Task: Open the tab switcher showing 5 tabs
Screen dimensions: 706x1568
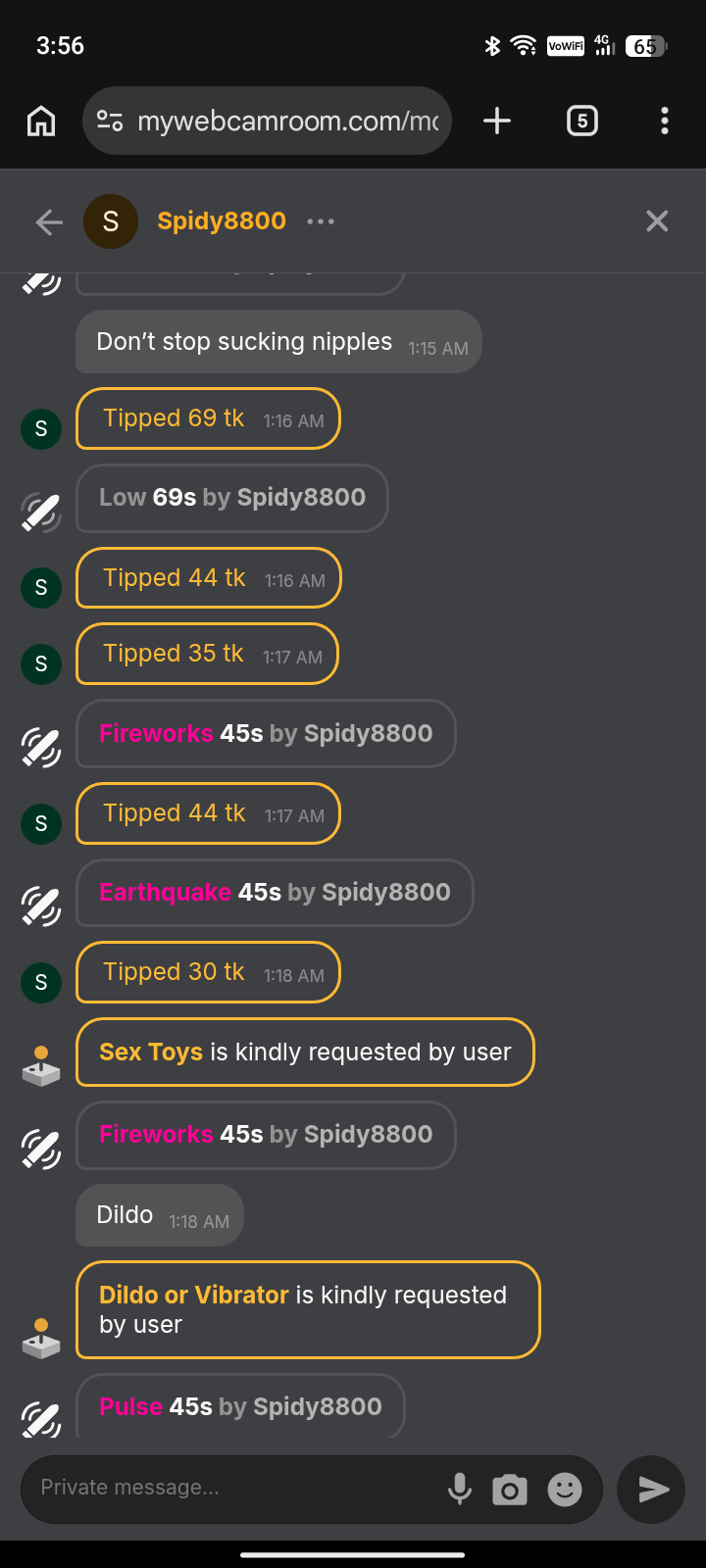Action: (582, 122)
